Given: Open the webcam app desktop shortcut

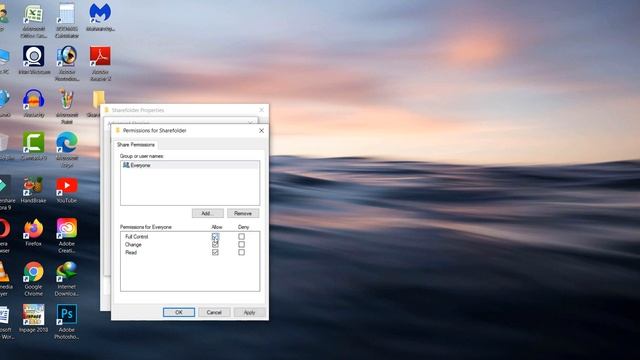Looking at the screenshot, I should point(34,60).
